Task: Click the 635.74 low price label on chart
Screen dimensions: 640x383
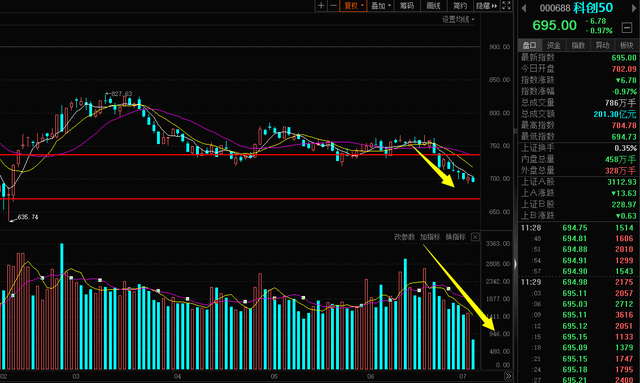Action: coord(28,217)
